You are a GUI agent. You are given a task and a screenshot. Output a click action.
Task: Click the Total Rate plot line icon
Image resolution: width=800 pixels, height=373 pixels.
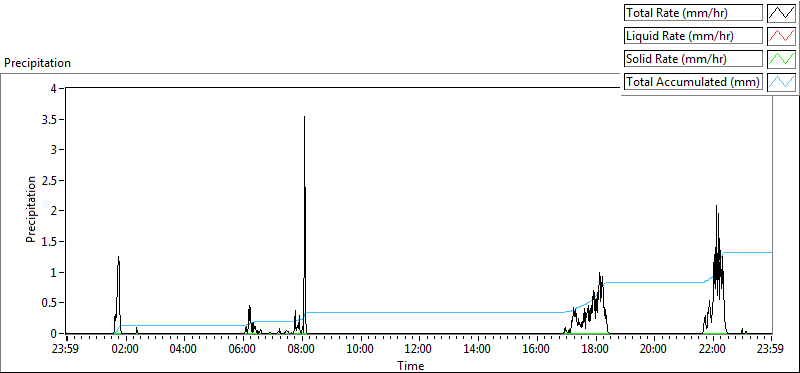click(781, 13)
